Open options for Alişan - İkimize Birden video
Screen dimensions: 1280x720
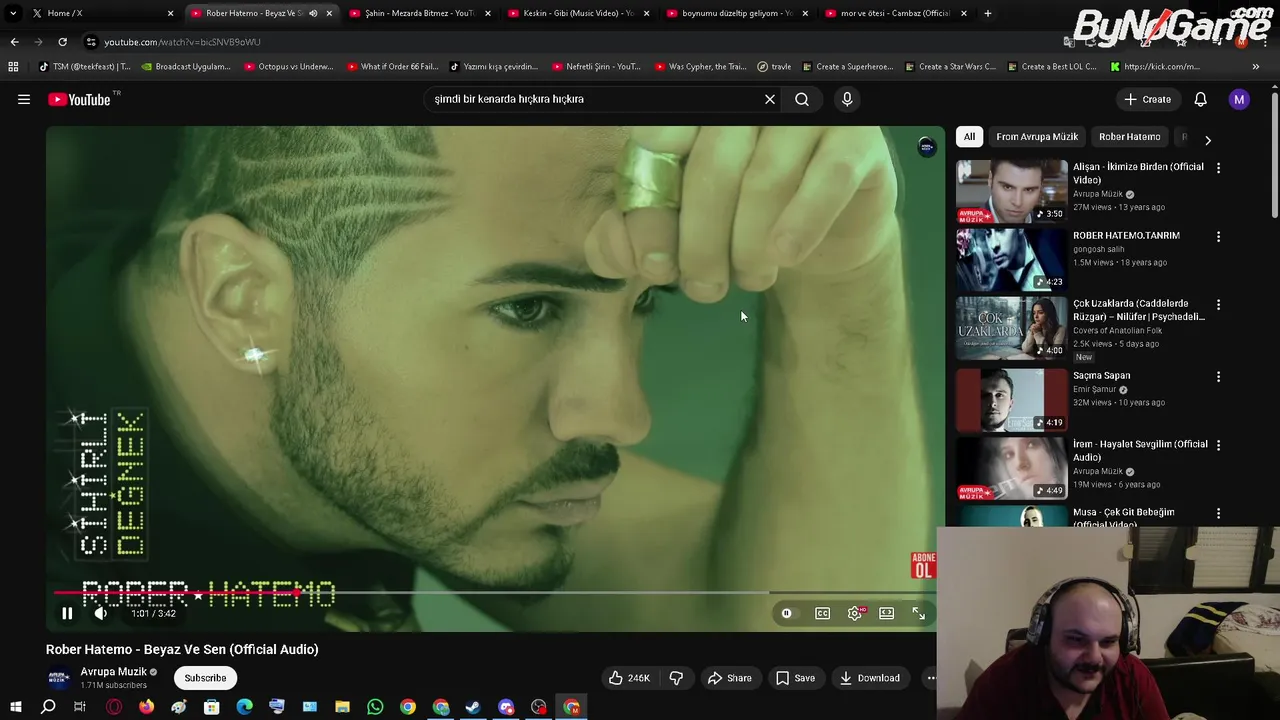tap(1218, 168)
